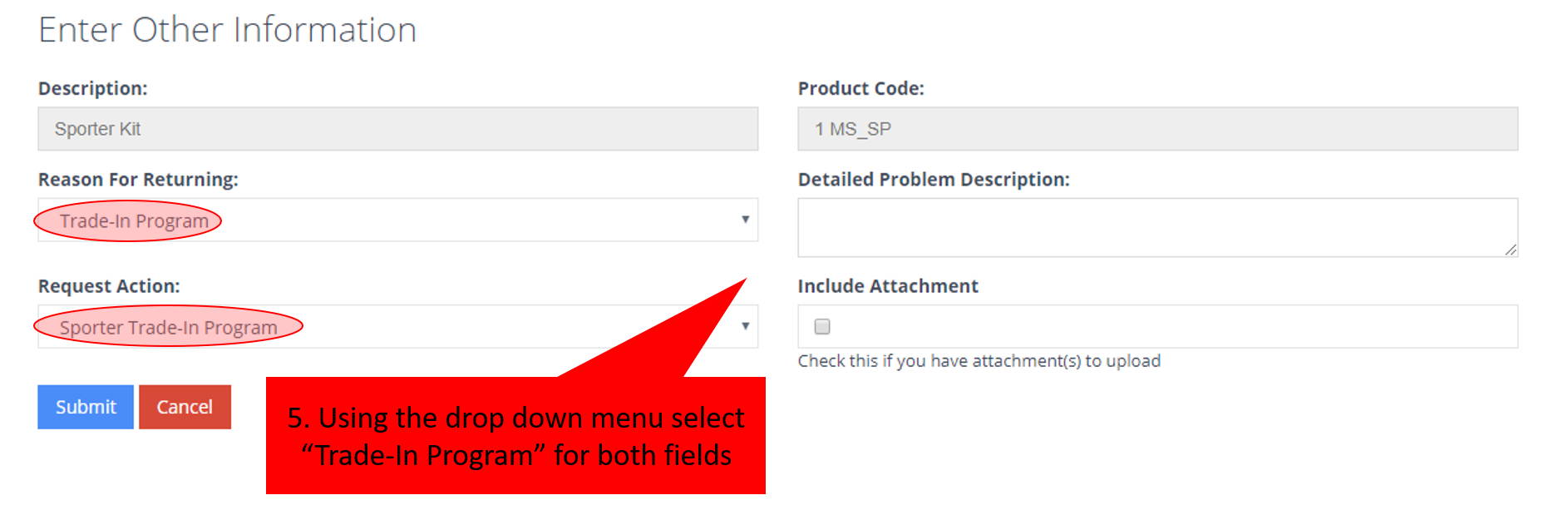Click the red step 5 instruction callout
Screen dimensions: 1568x515
(515, 436)
